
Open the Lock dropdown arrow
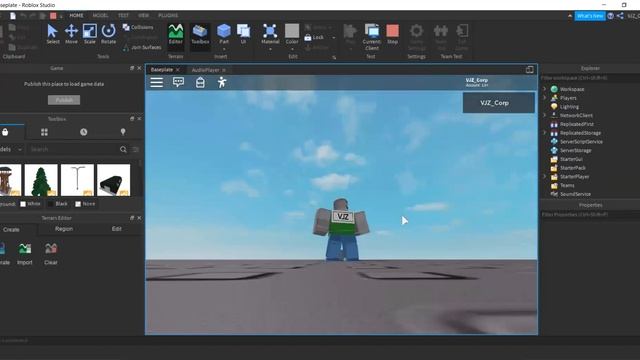tap(333, 38)
